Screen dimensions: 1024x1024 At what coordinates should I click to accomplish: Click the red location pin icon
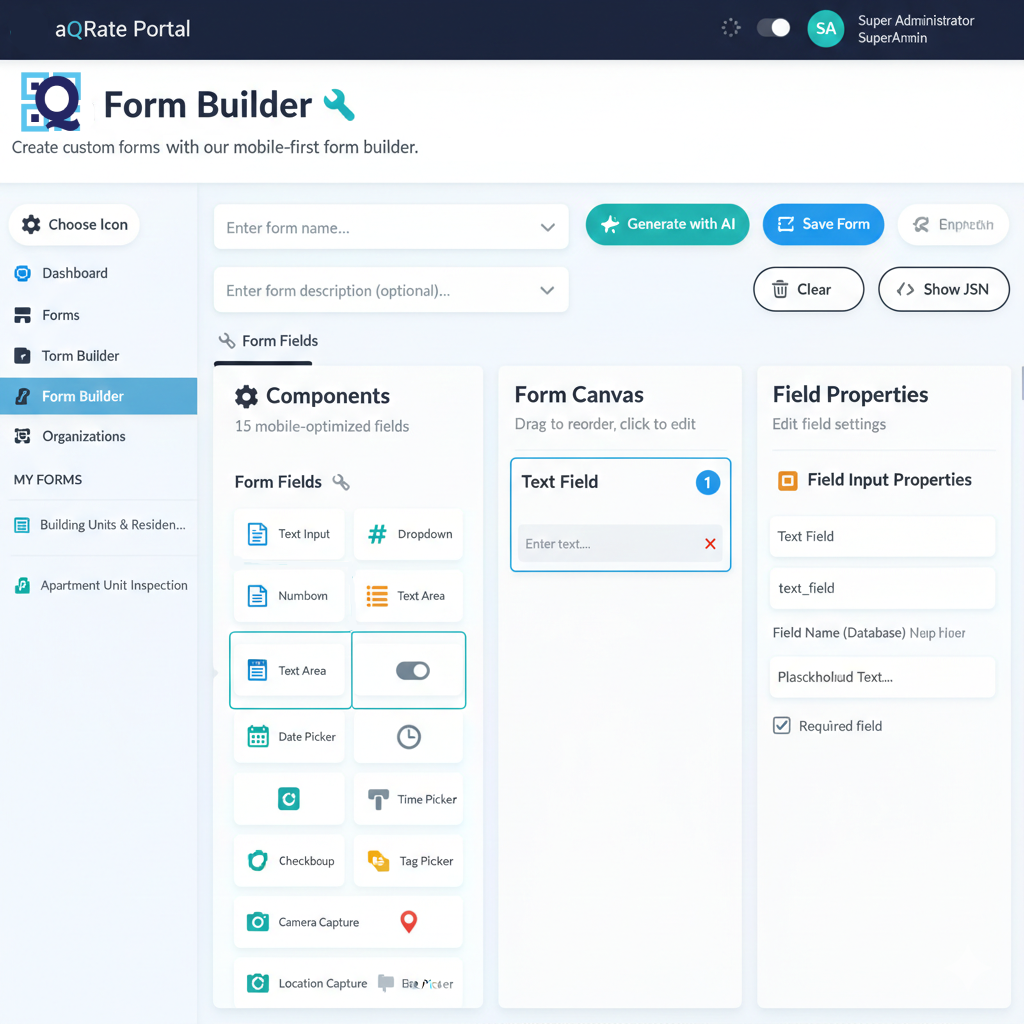click(409, 921)
